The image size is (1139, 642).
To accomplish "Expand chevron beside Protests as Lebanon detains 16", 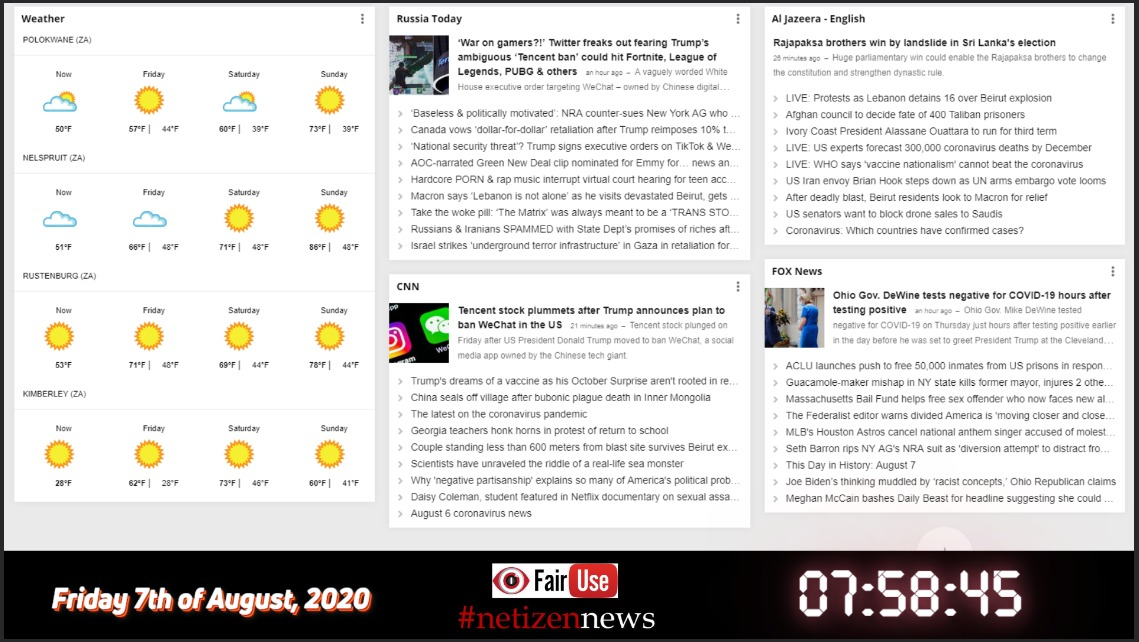I will tap(775, 98).
